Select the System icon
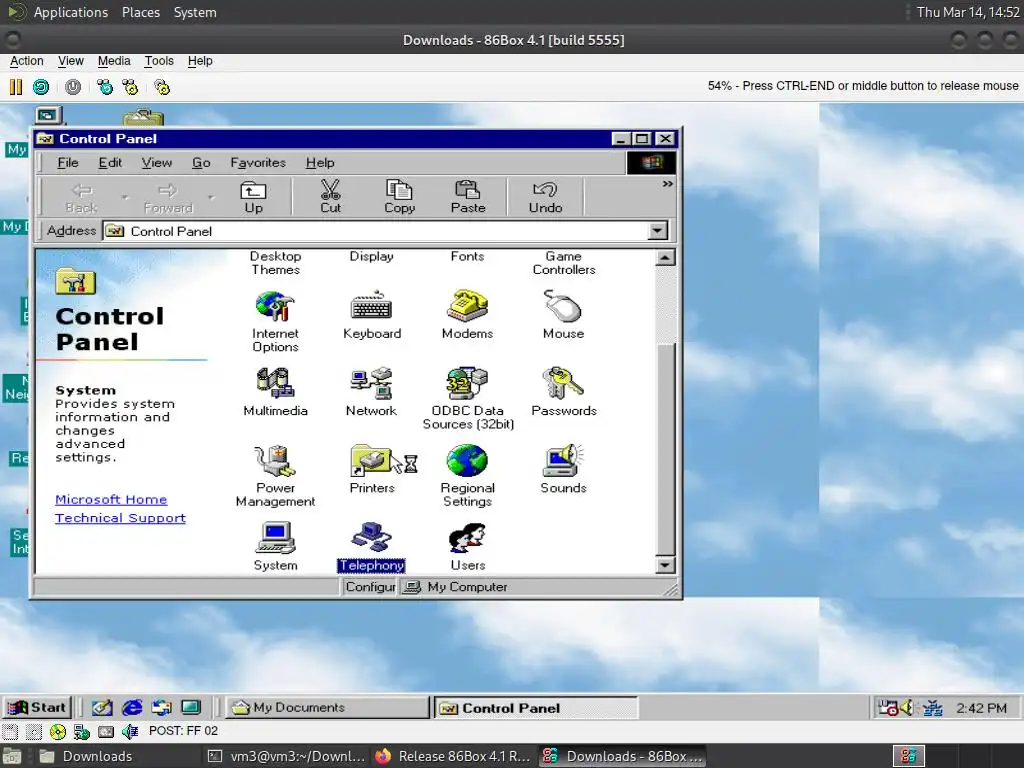The width and height of the screenshot is (1024, 768). (x=275, y=547)
